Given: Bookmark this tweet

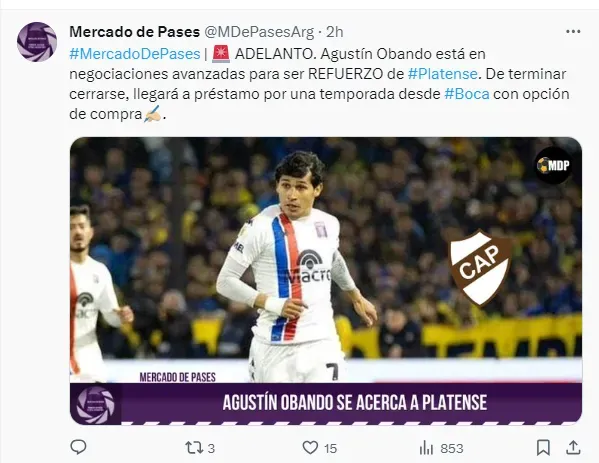Looking at the screenshot, I should pos(543,447).
